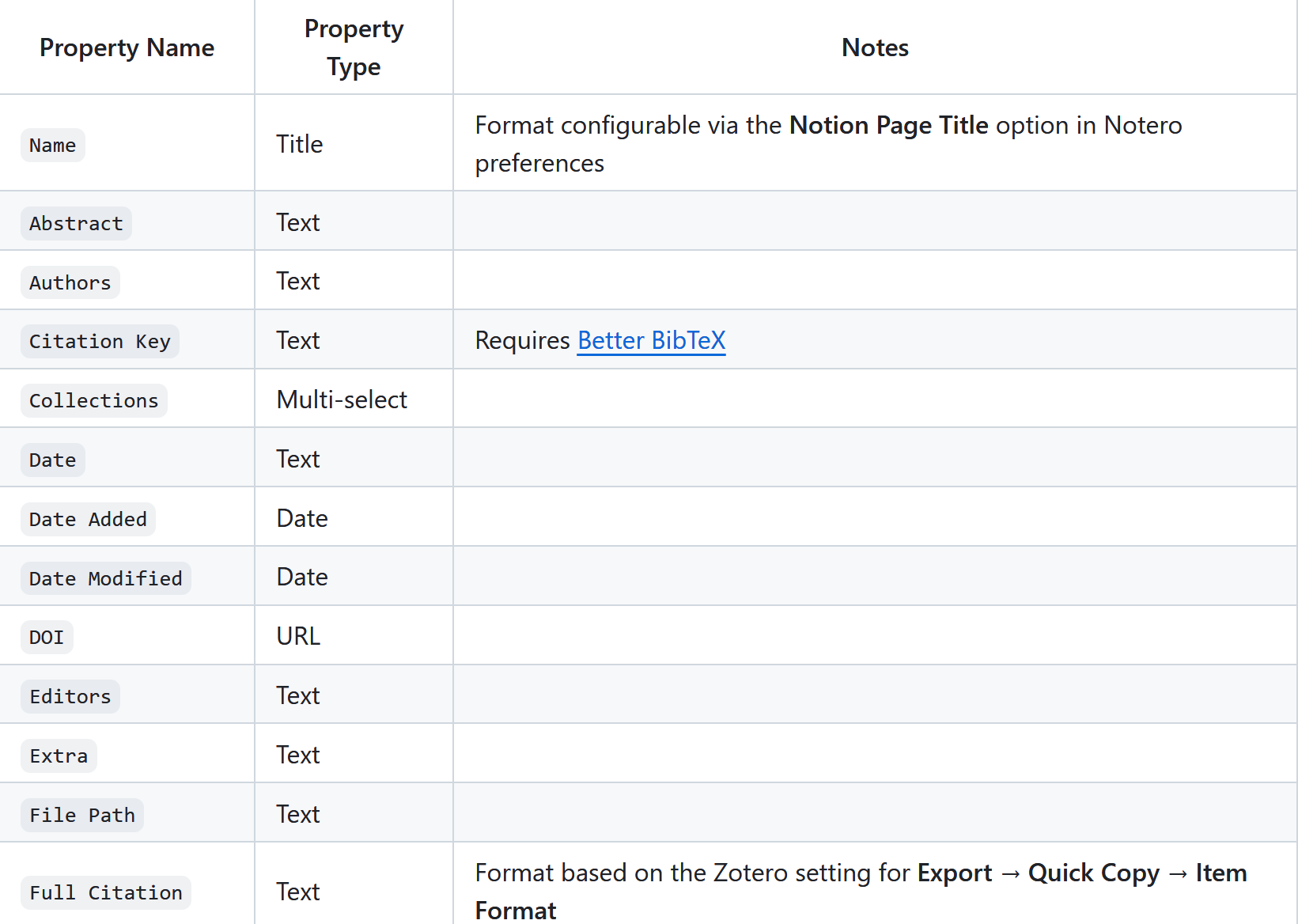
Task: Click the Notes column header
Action: click(875, 47)
